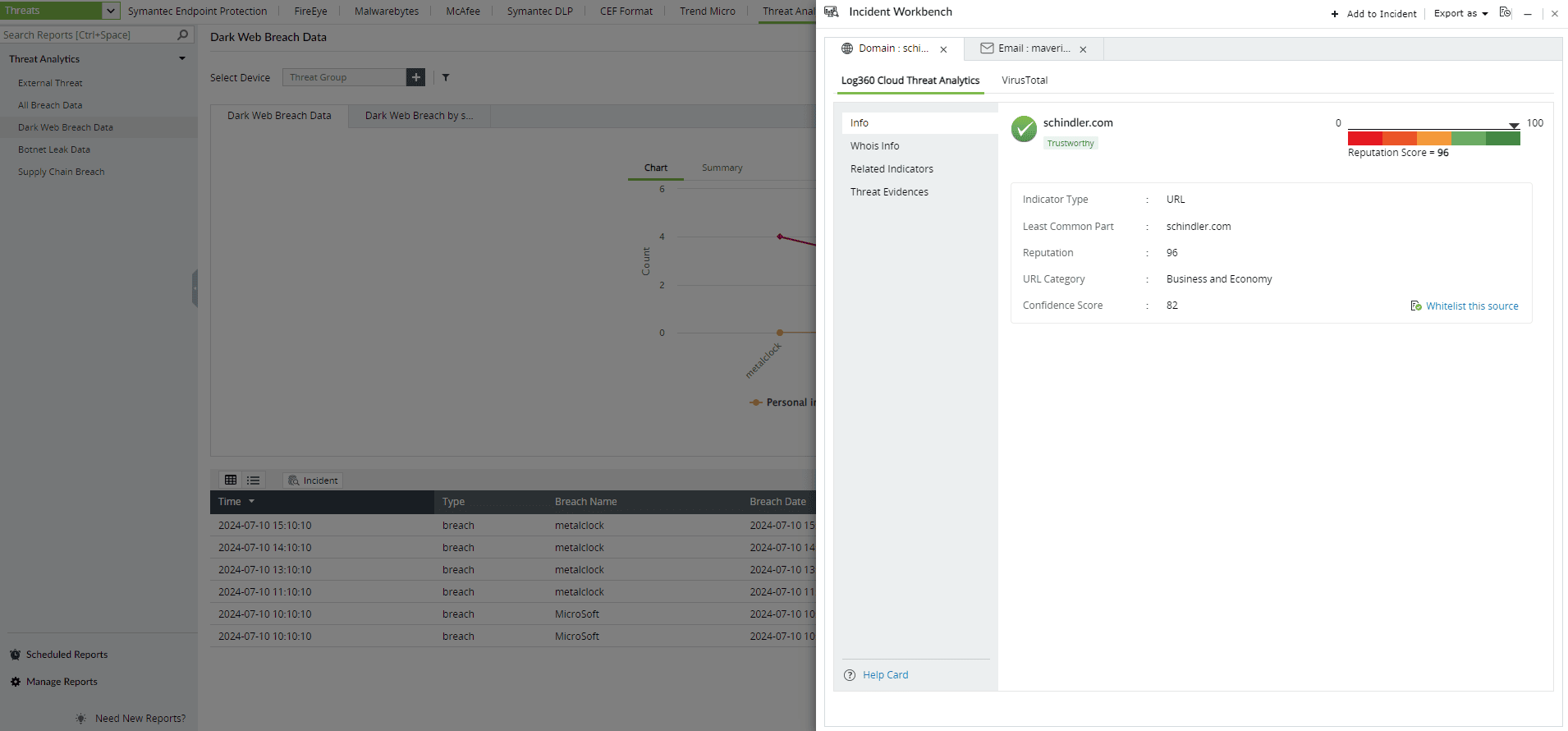The image size is (1568, 731).
Task: Select the Info section
Action: (x=919, y=123)
